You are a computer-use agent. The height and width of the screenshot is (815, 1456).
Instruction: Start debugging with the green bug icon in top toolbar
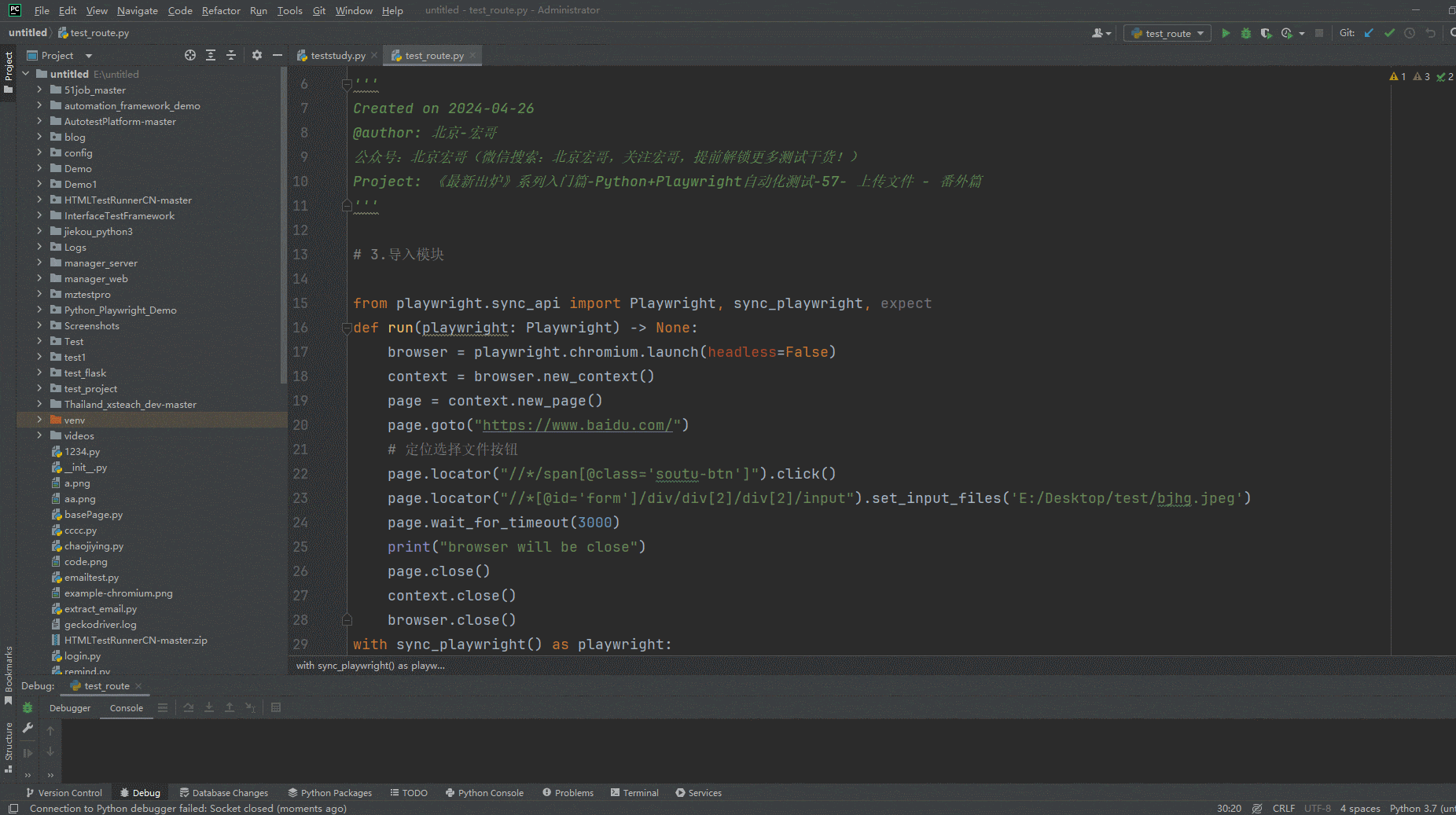tap(1245, 33)
